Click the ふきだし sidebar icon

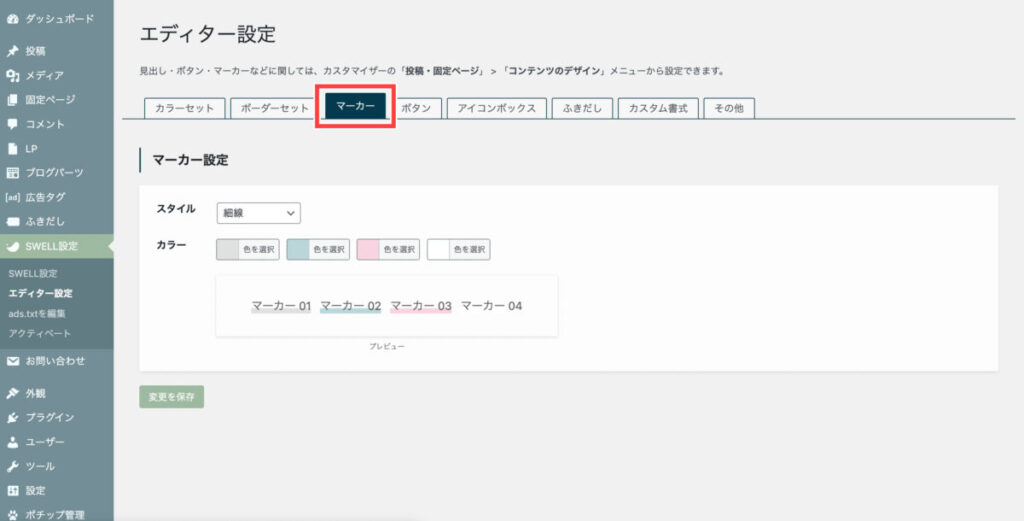12,221
